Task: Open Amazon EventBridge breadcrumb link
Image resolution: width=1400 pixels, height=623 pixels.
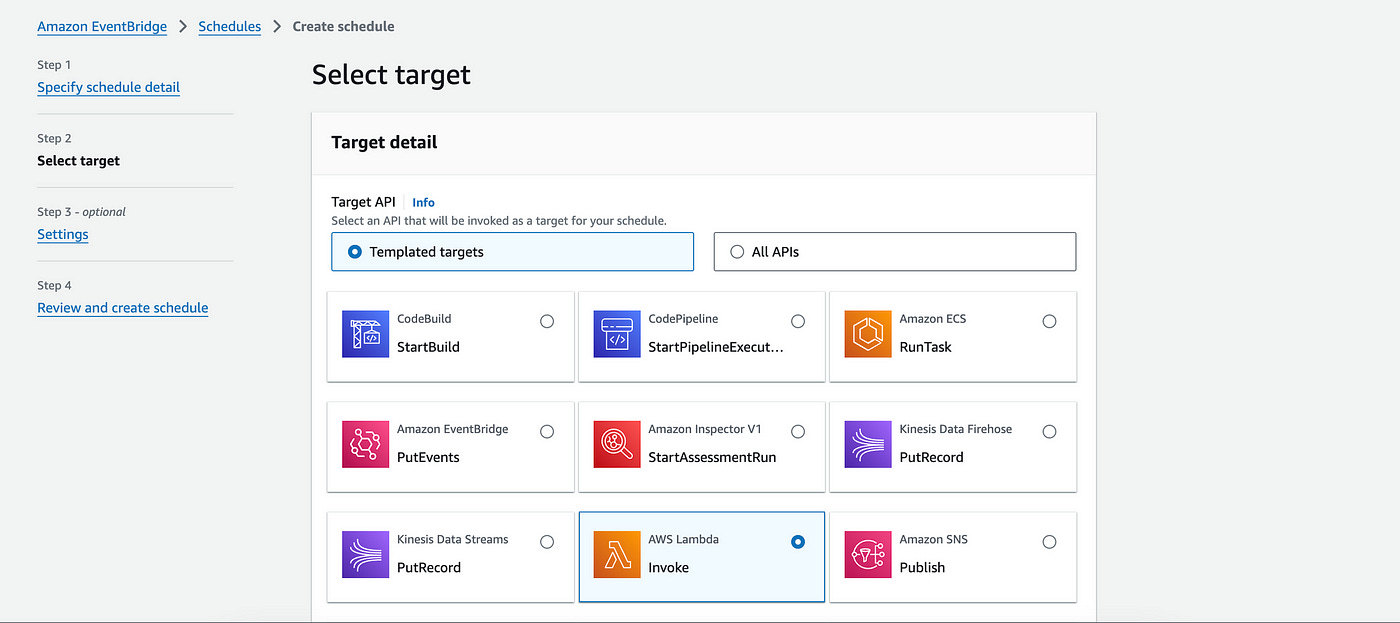Action: tap(102, 27)
